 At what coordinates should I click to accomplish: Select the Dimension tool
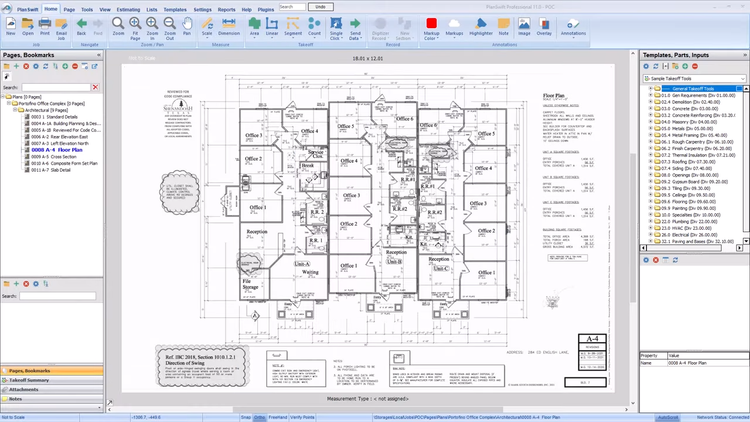click(229, 25)
